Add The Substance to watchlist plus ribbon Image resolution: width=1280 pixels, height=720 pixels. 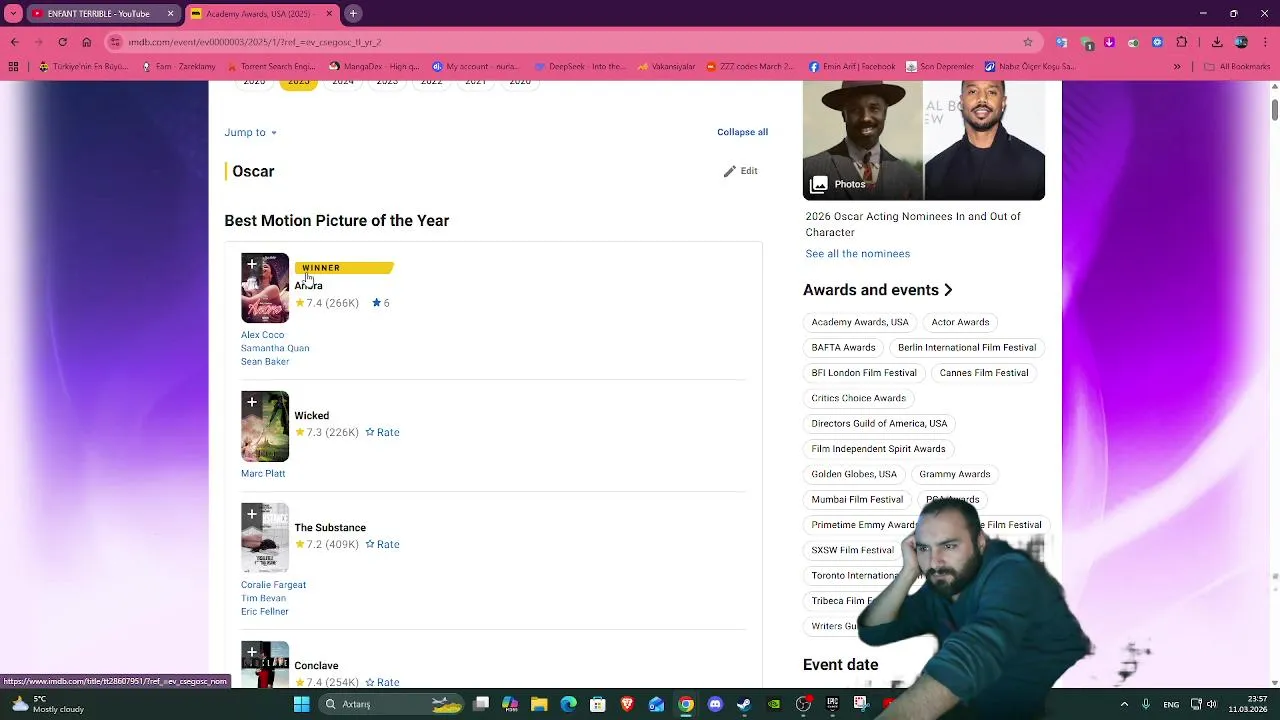(252, 515)
